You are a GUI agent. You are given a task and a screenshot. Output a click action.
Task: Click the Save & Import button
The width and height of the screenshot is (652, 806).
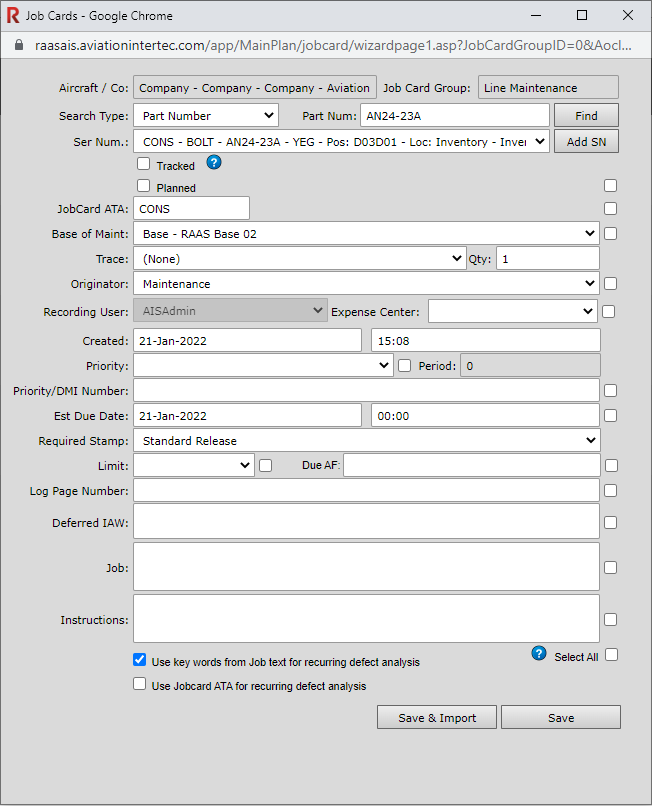click(x=437, y=717)
